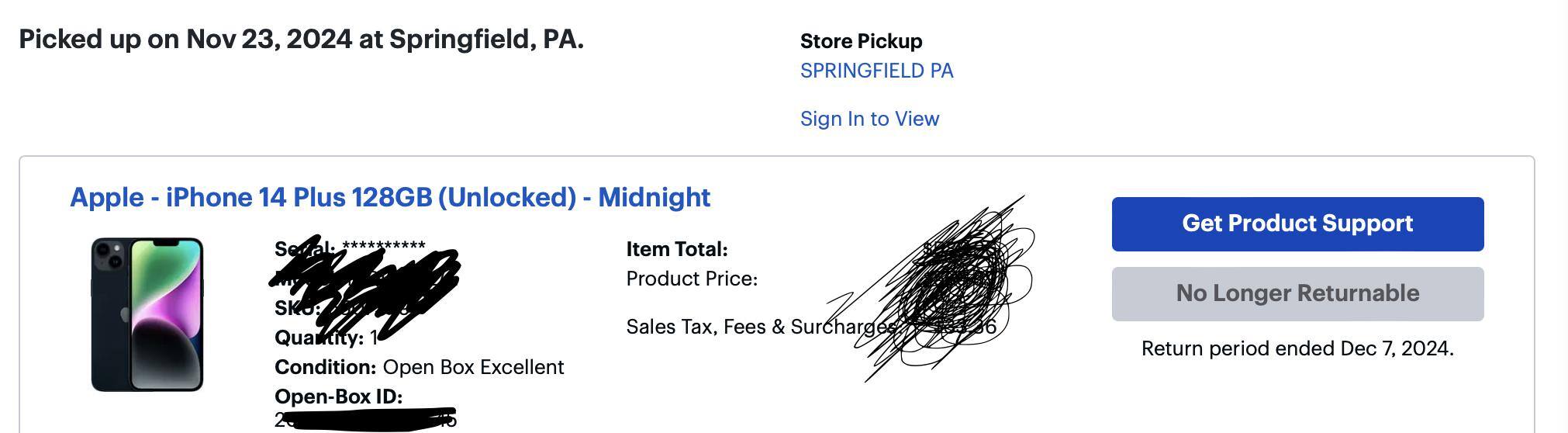This screenshot has height=433, width=1568.
Task: Click the Serial label
Action: tap(304, 249)
